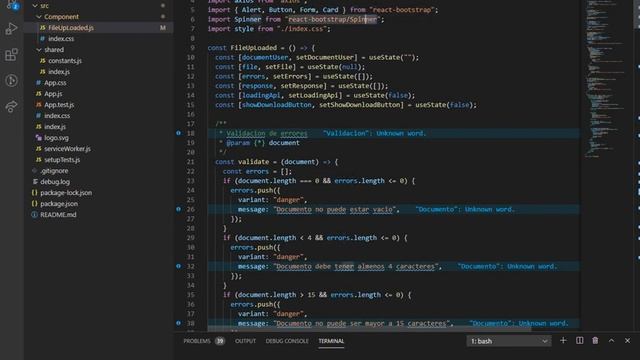The image size is (640, 360).
Task: Open the bash terminal selector dropdown
Action: click(x=509, y=341)
